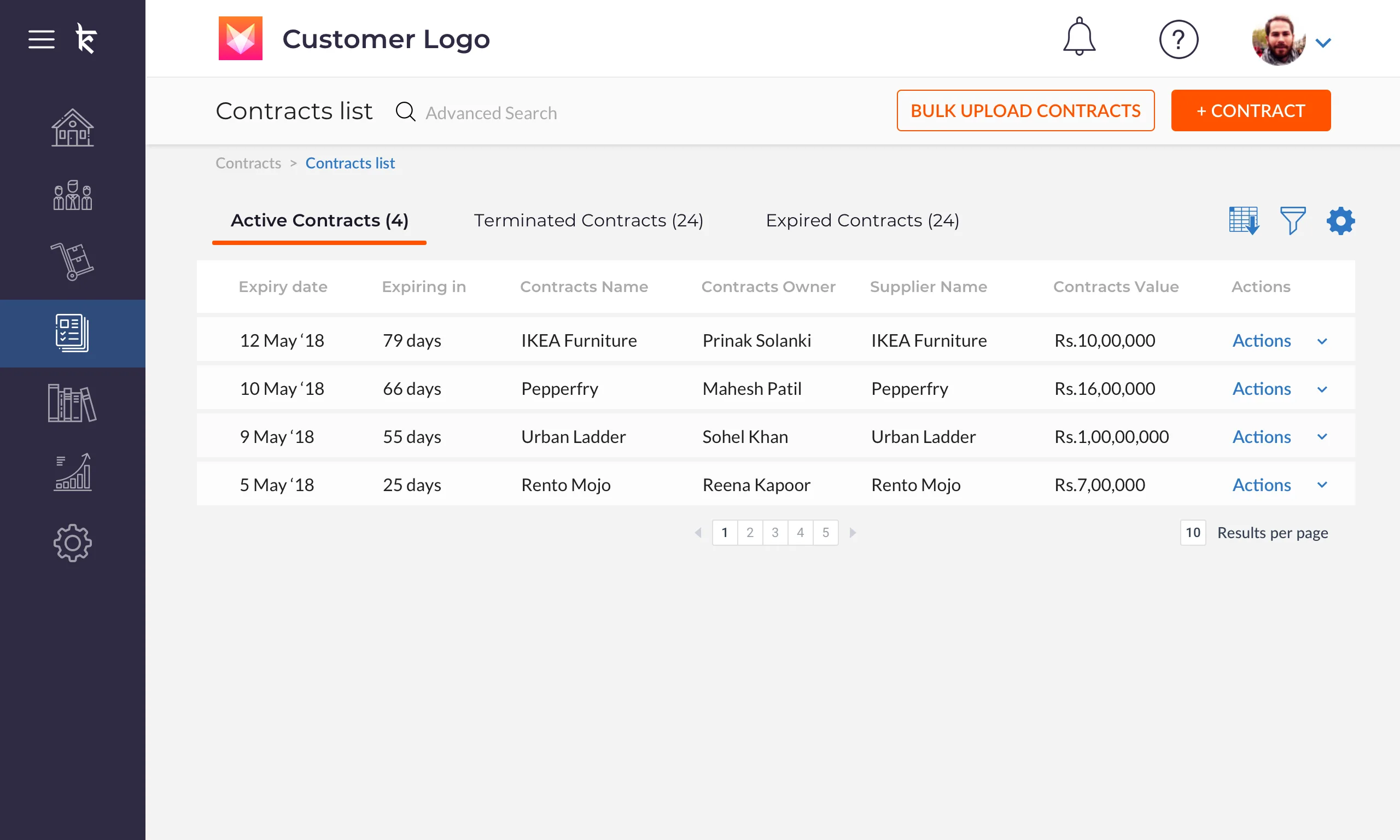
Task: Click the pink Customer Logo image
Action: point(241,38)
